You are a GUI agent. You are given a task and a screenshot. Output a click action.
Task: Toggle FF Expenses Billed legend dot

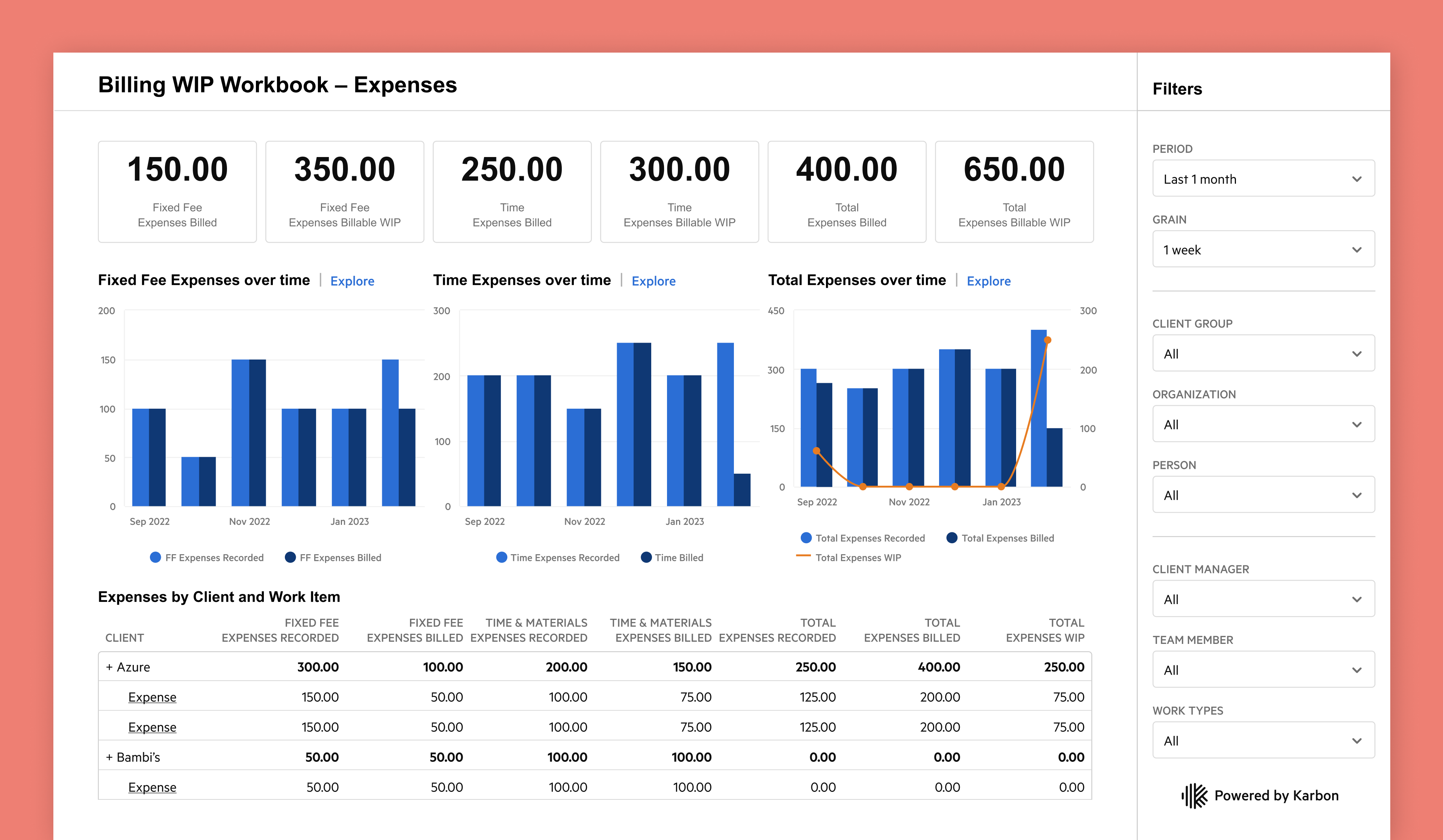(290, 557)
